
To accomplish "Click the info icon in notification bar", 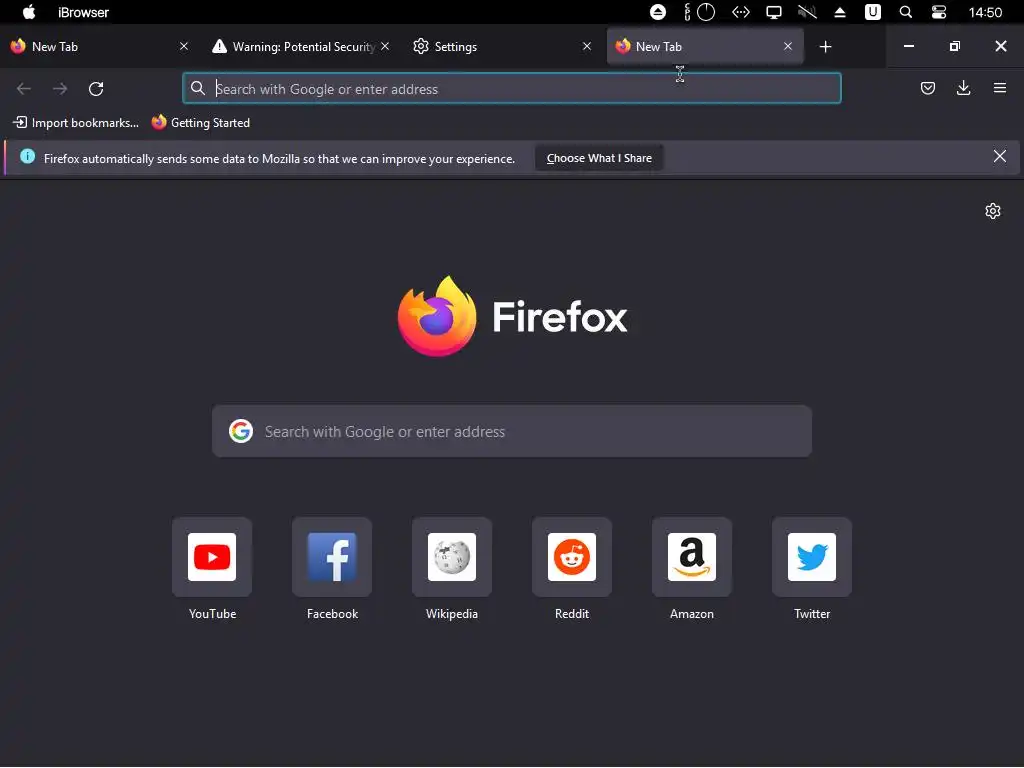I will point(27,156).
